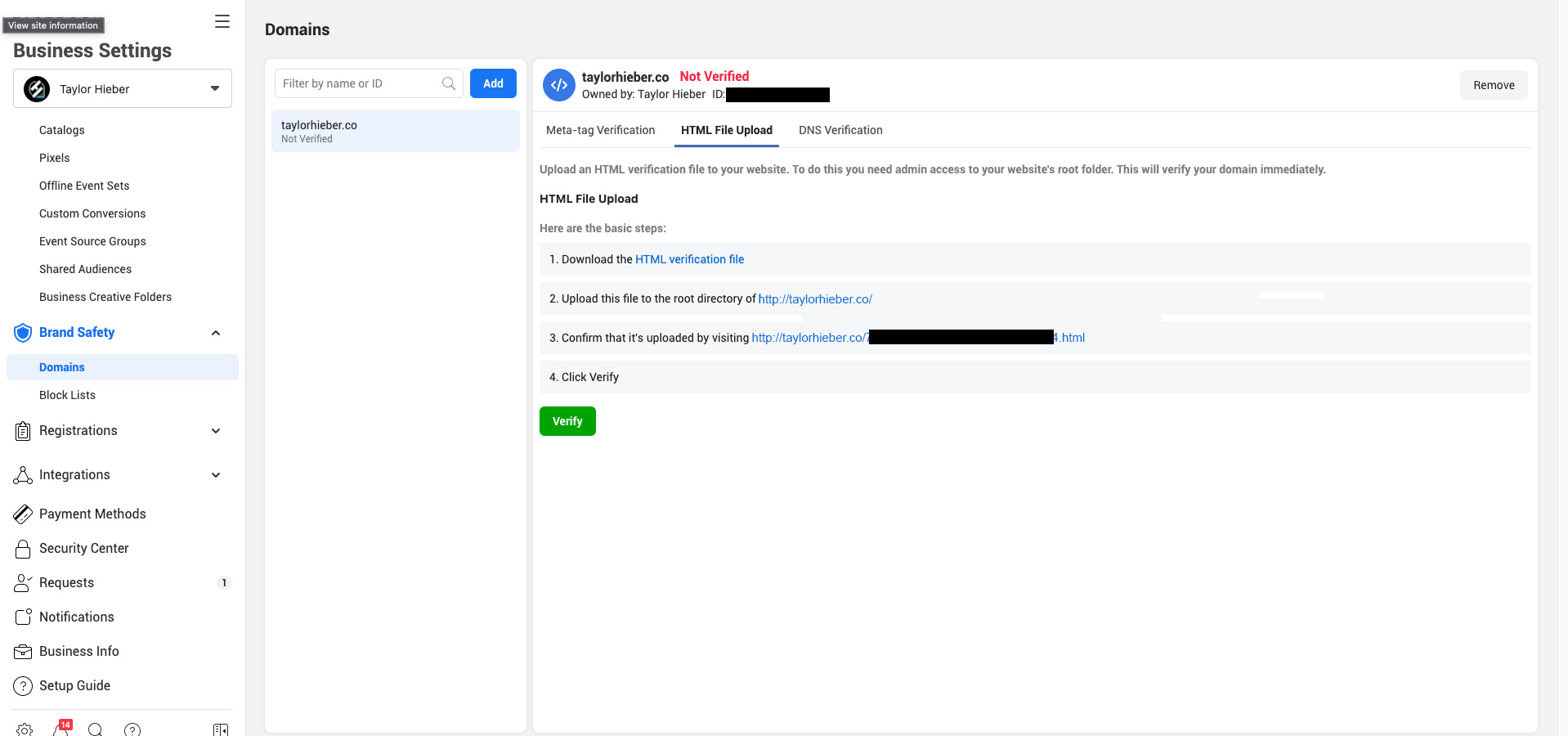Viewport: 1568px width, 736px height.
Task: Click the Registrations clipboard icon
Action: pyautogui.click(x=23, y=431)
